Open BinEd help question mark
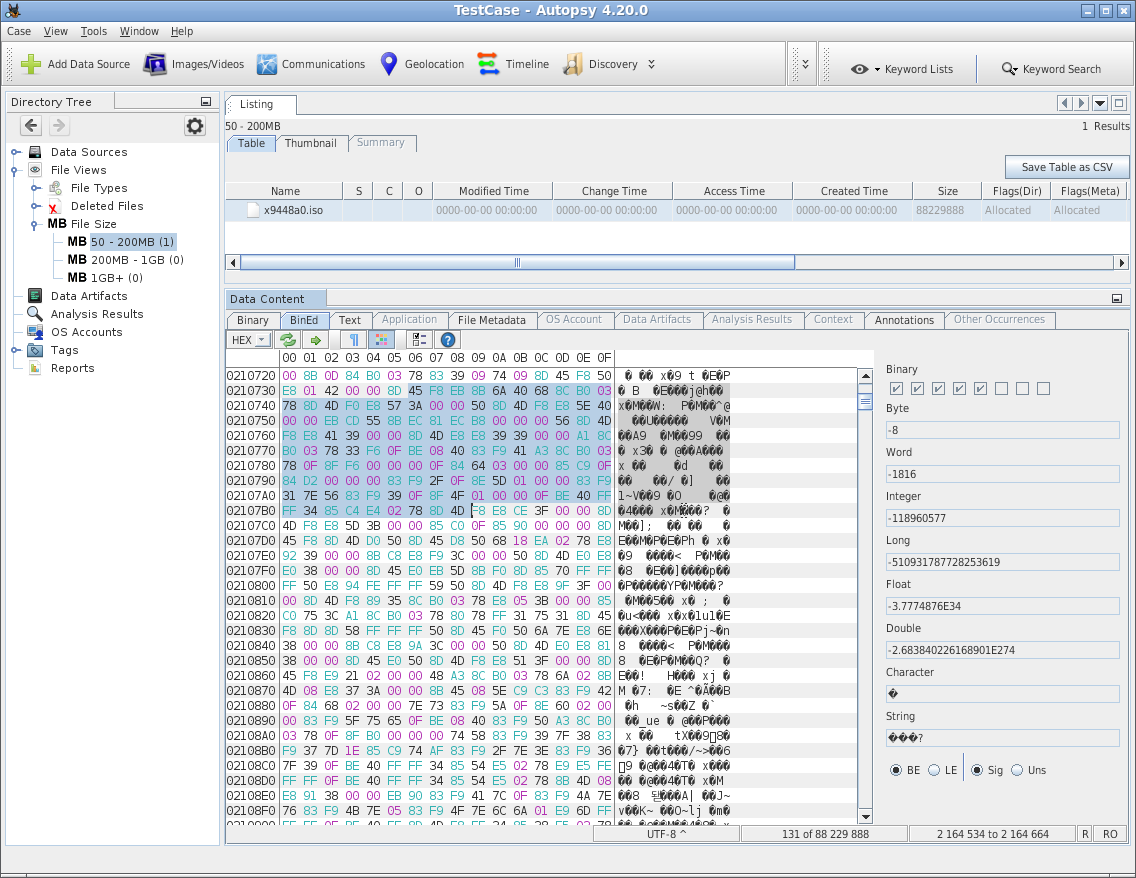The image size is (1136, 878). [x=448, y=340]
